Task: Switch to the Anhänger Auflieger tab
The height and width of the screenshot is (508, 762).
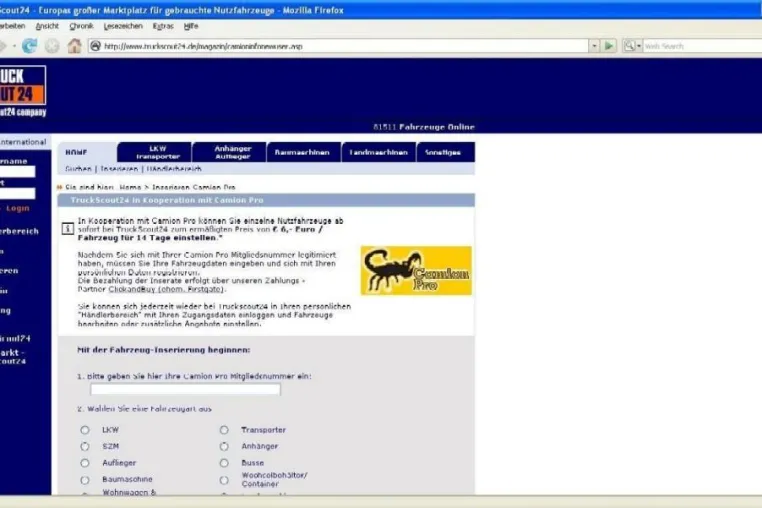Action: pos(229,152)
